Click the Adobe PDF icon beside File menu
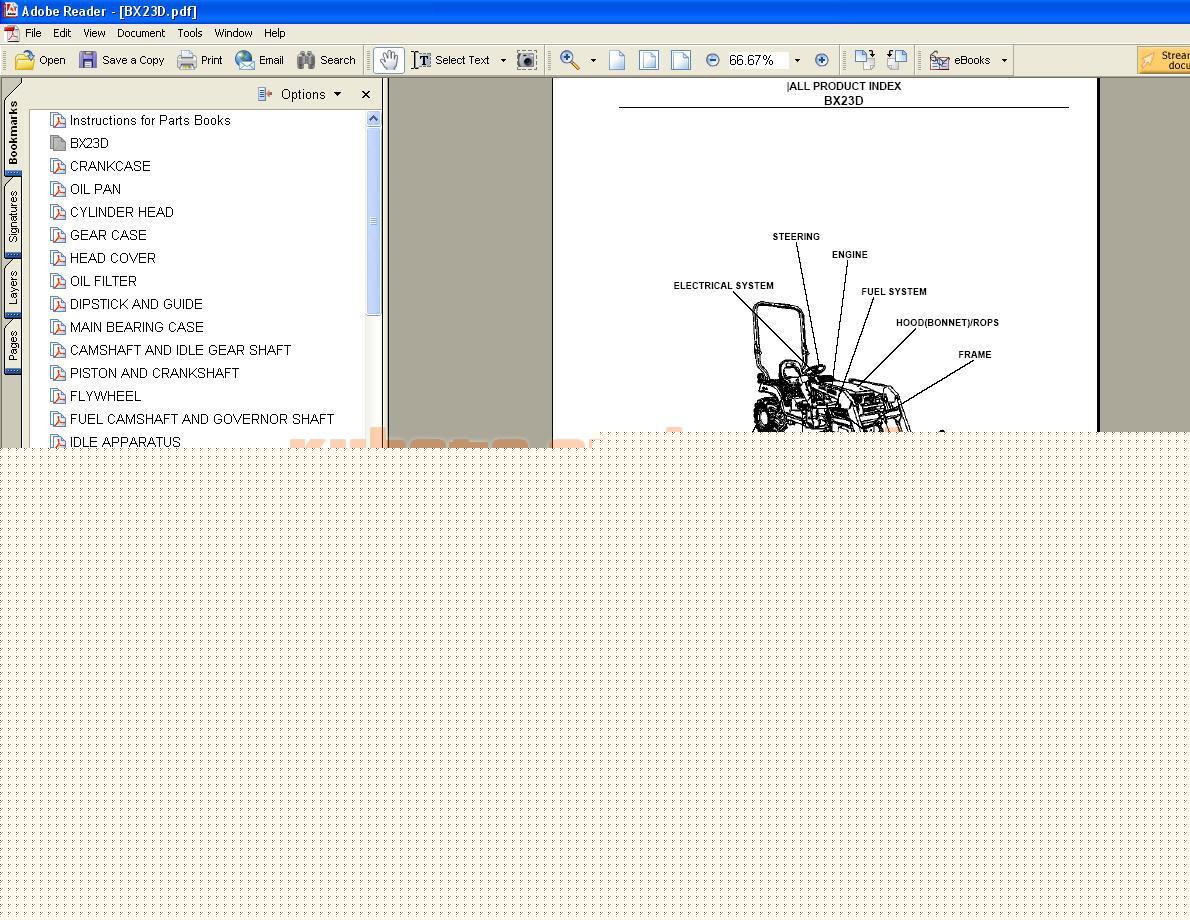Screen dimensions: 1190x920 [x=11, y=33]
